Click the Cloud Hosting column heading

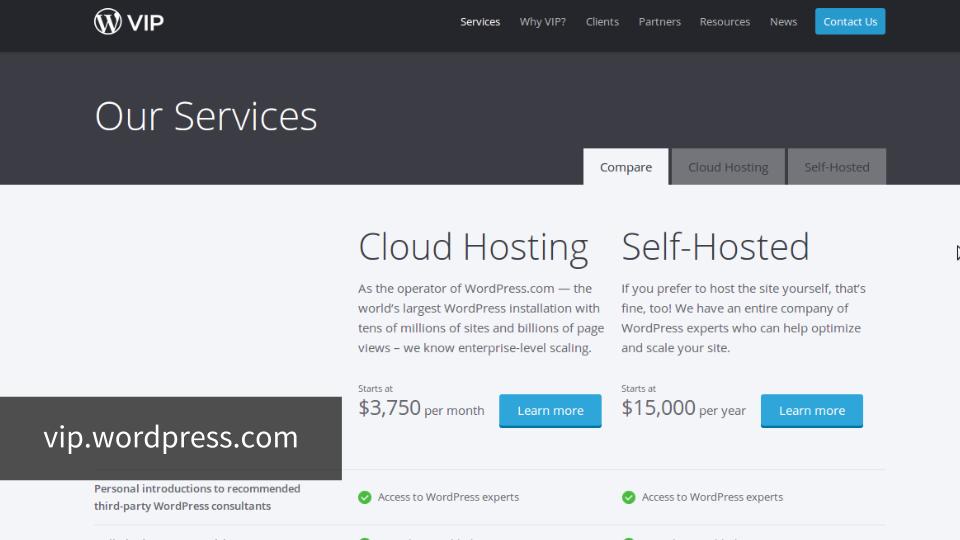pyautogui.click(x=473, y=248)
